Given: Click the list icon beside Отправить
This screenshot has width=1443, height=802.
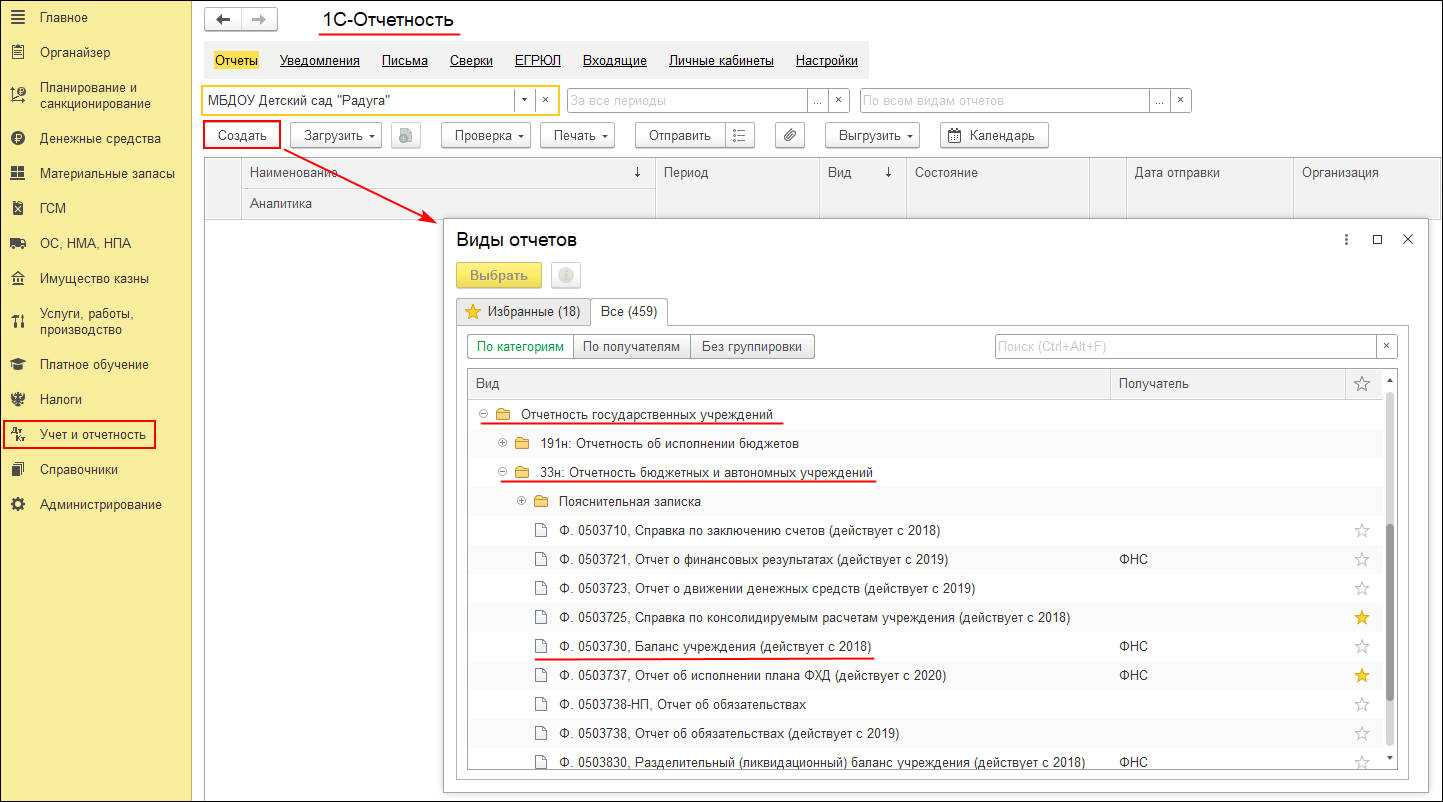Looking at the screenshot, I should pos(739,135).
